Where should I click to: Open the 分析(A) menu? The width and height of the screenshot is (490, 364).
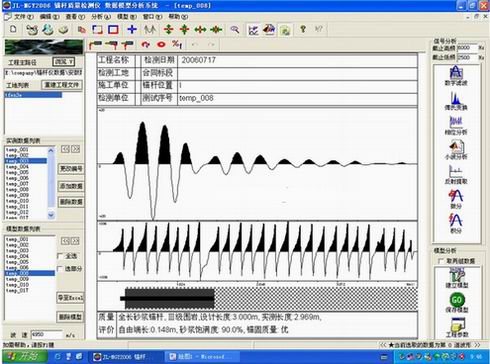(x=100, y=16)
